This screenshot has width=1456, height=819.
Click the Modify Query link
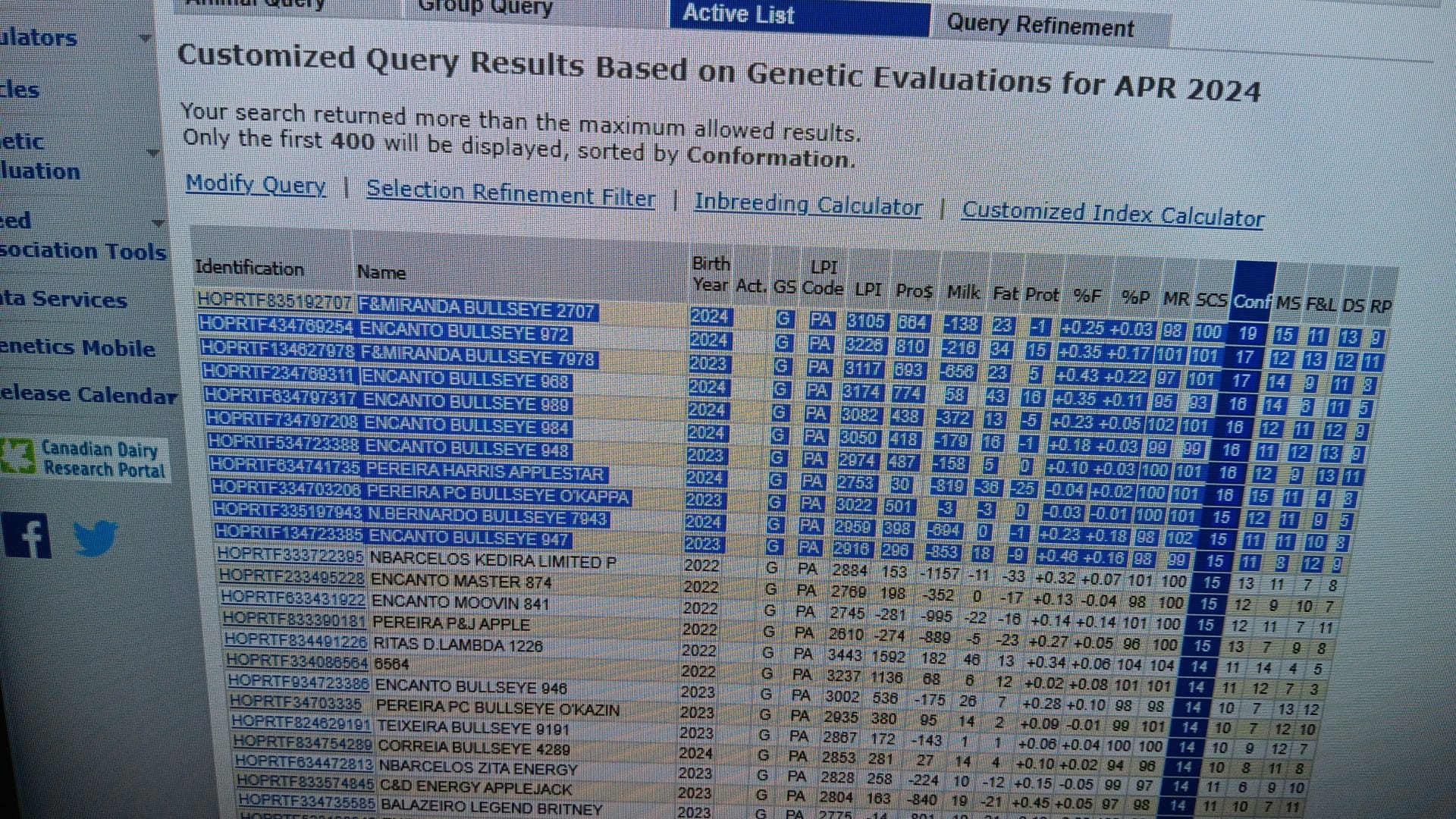click(x=256, y=184)
